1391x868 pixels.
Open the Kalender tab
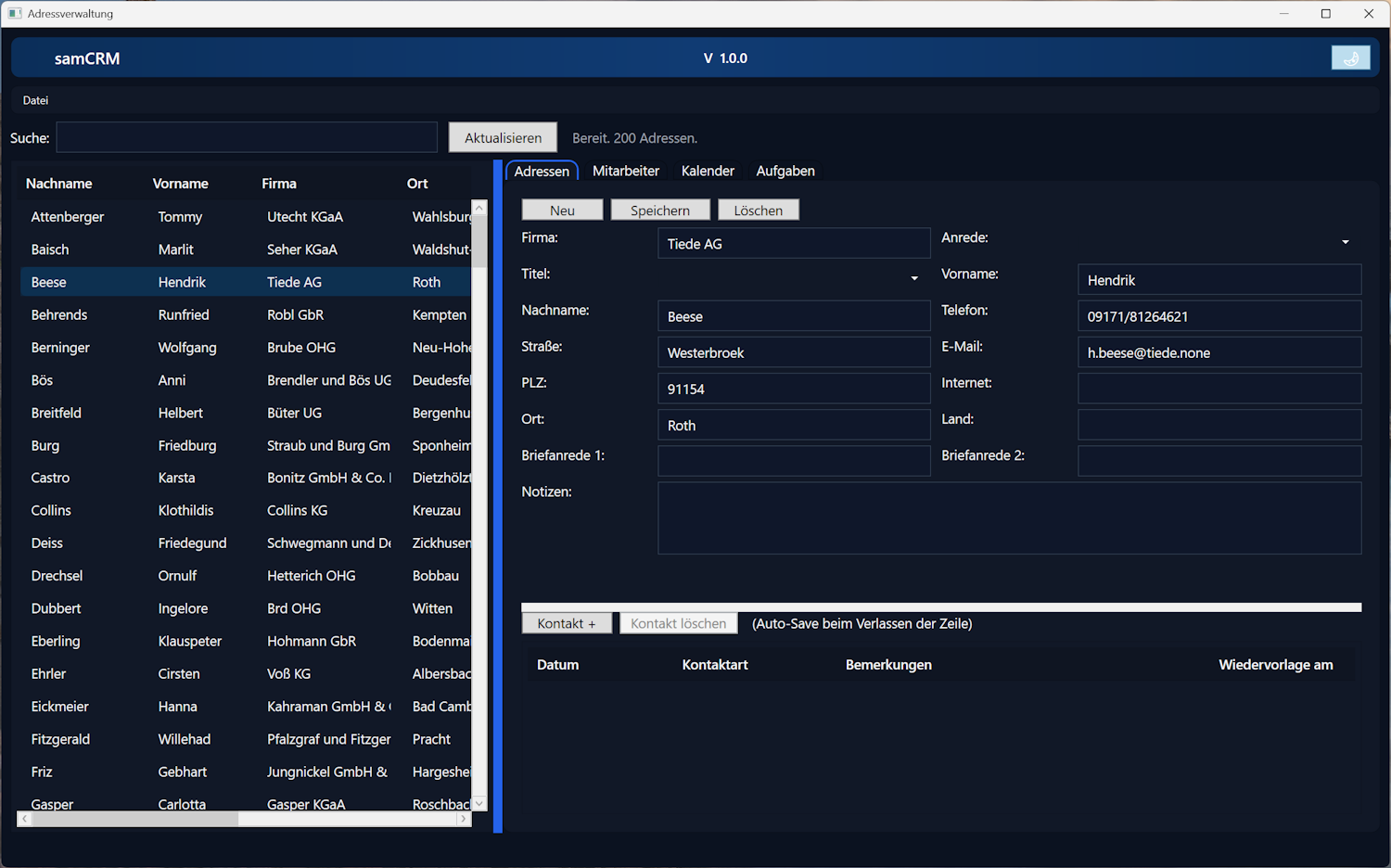pyautogui.click(x=708, y=171)
